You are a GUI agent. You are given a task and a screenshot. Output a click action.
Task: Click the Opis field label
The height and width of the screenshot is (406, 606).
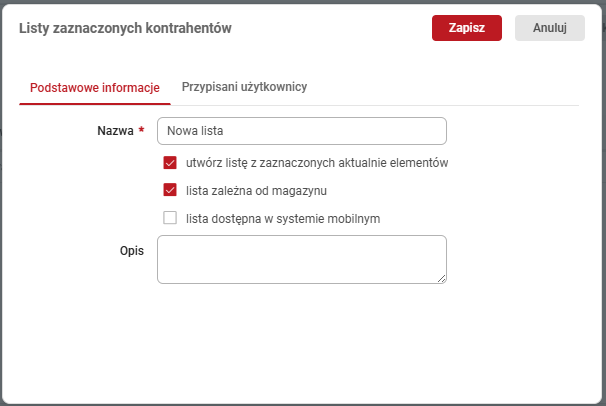click(x=132, y=250)
